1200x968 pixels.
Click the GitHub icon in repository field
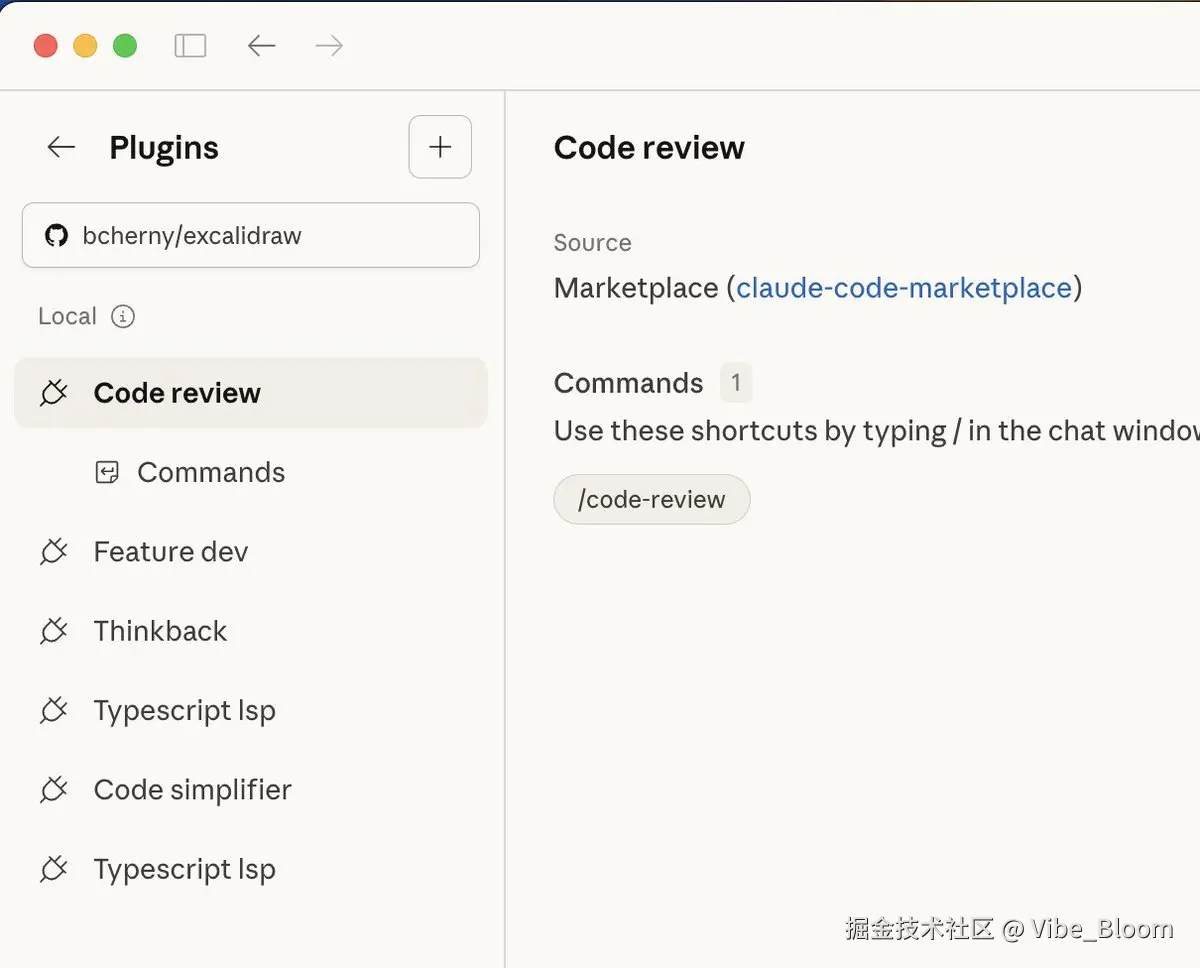click(x=56, y=236)
